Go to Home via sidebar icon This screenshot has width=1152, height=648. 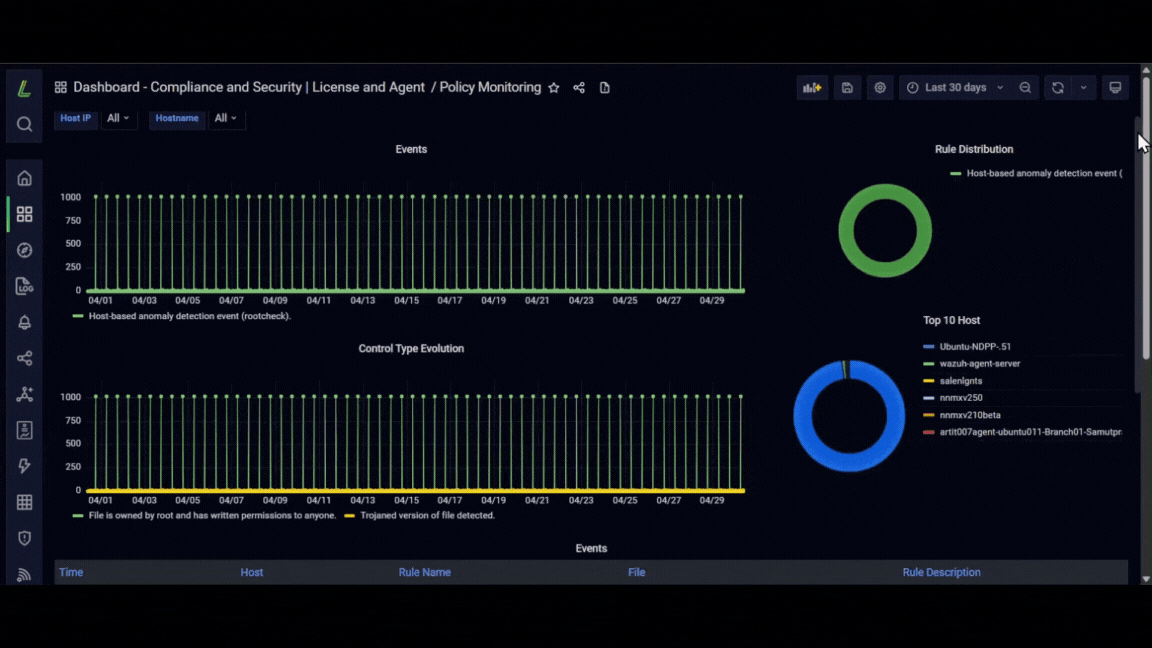click(24, 179)
